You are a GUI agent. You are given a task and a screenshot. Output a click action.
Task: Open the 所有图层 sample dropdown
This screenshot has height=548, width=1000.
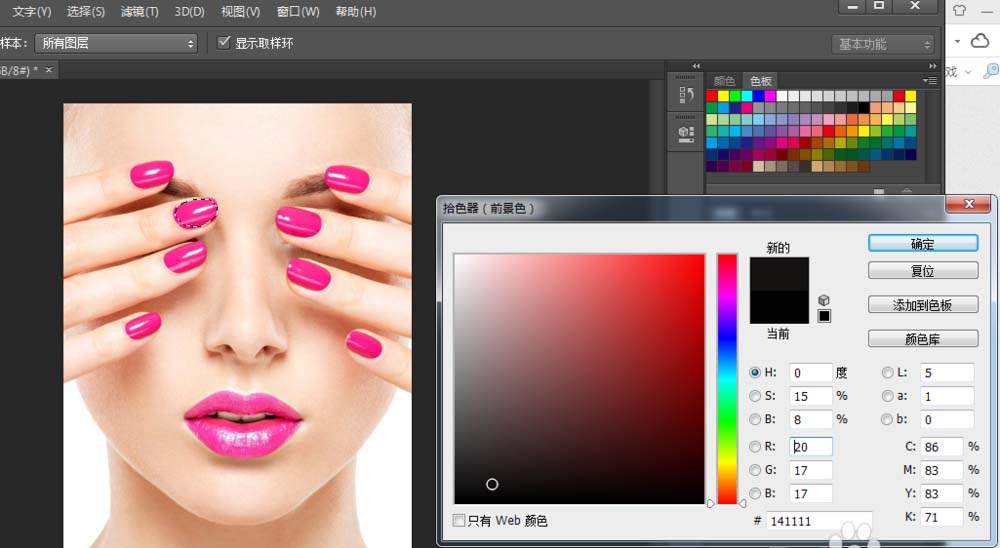point(117,43)
